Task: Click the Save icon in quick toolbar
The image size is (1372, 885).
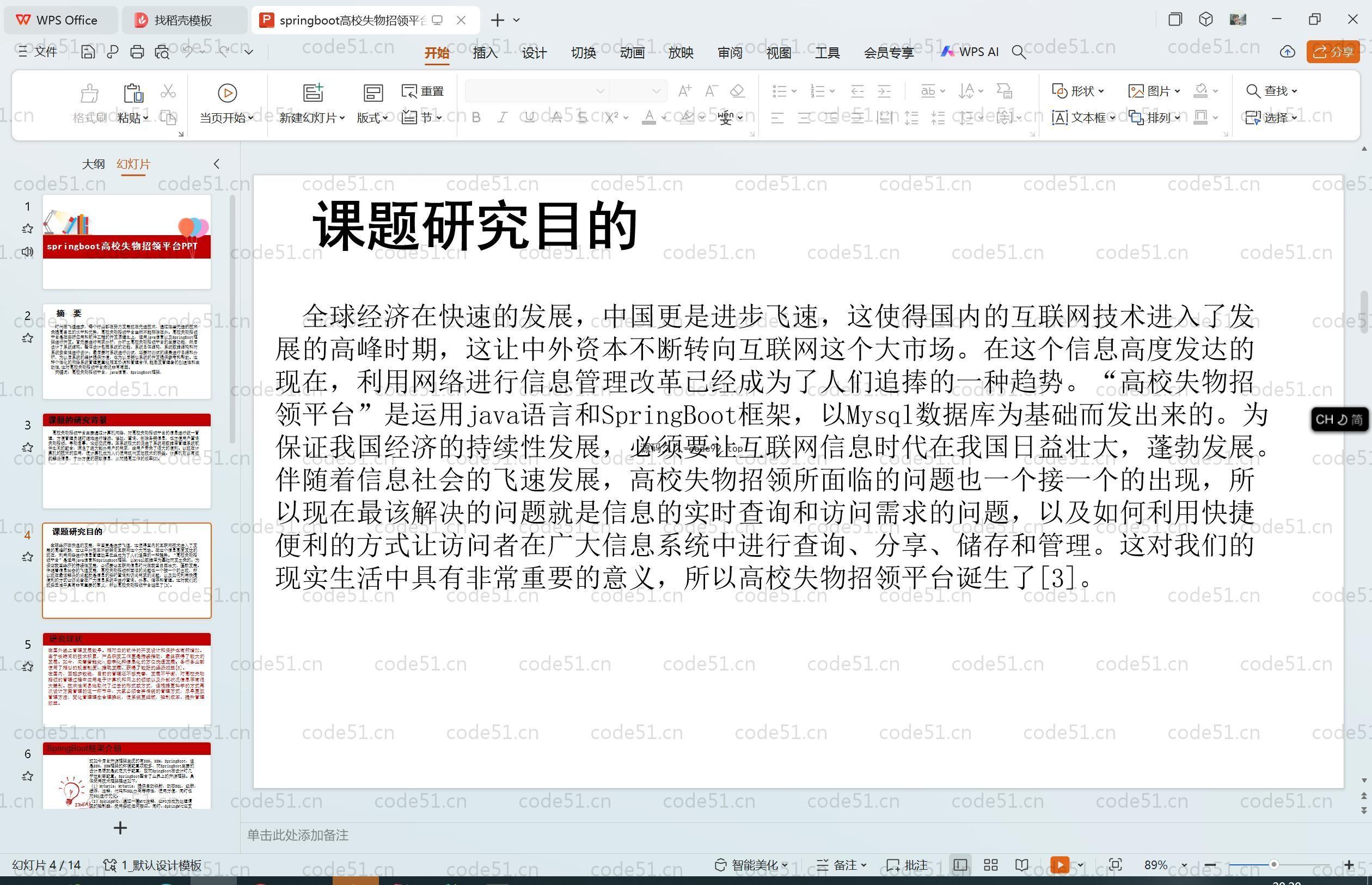Action: 88,52
